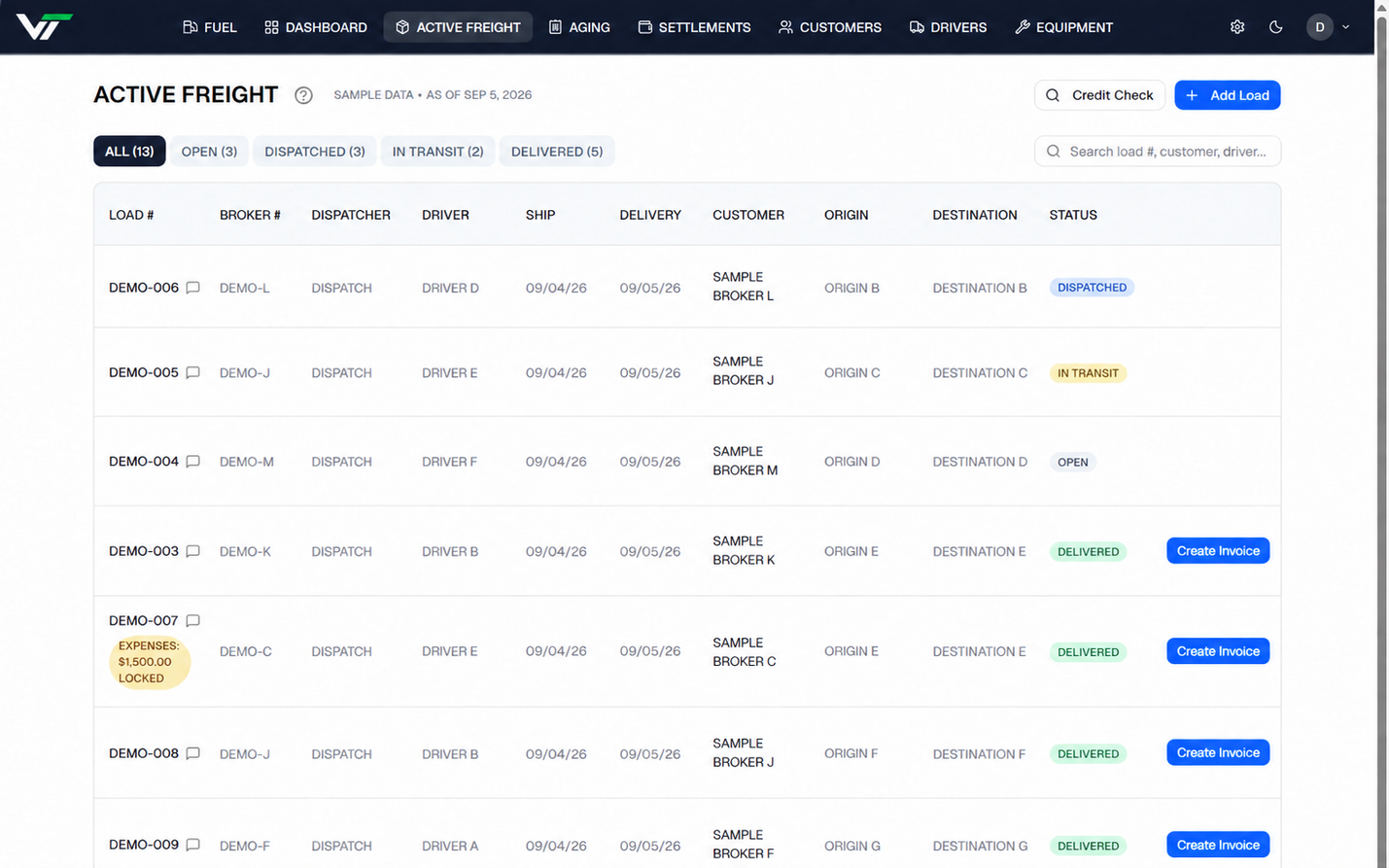This screenshot has width=1389, height=868.
Task: Navigate to the Aging page
Action: click(579, 27)
